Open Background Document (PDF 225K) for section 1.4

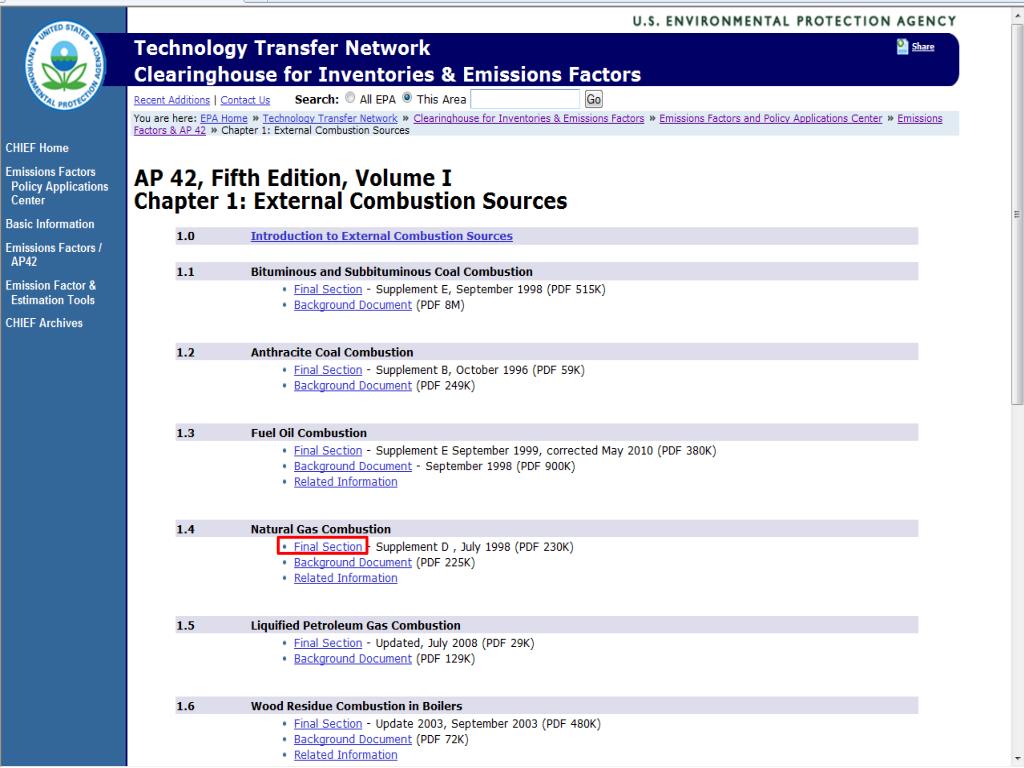353,562
